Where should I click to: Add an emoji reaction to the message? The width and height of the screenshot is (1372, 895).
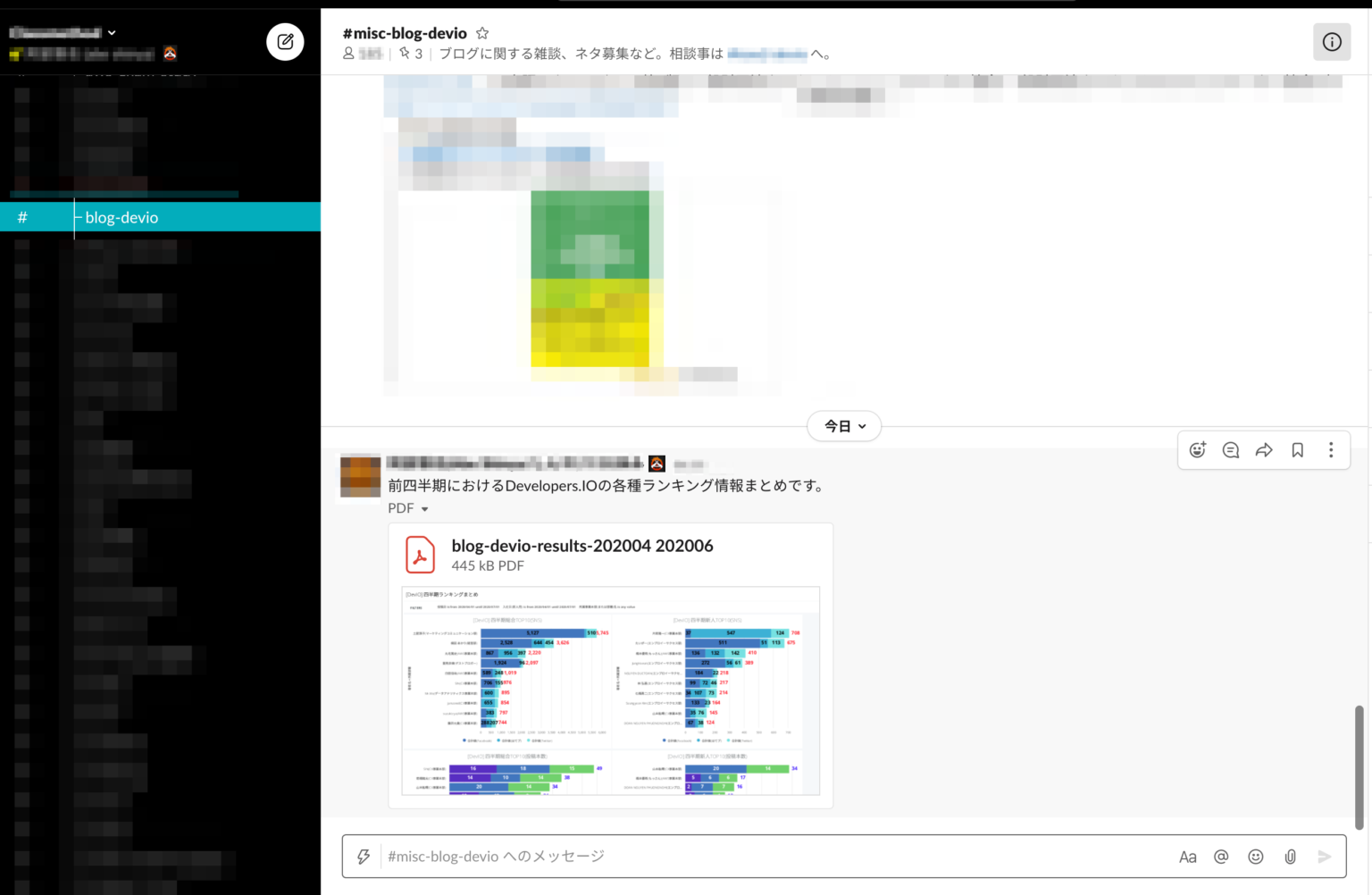(x=1197, y=450)
